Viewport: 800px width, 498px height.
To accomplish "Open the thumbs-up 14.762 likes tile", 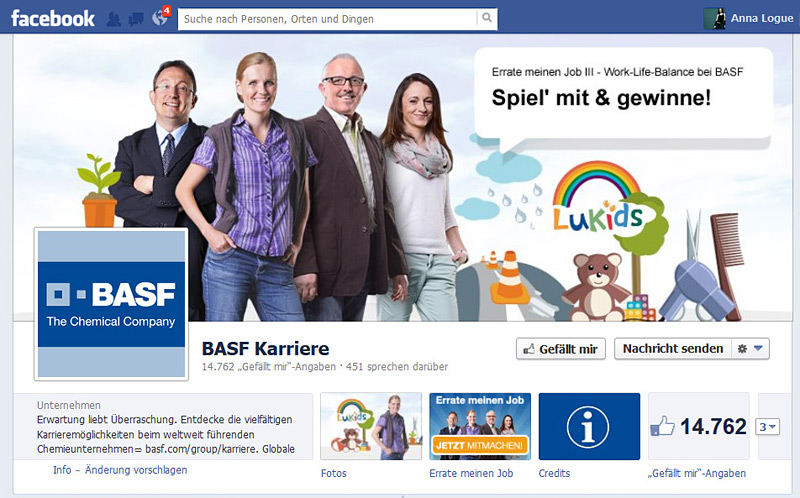I will point(698,426).
